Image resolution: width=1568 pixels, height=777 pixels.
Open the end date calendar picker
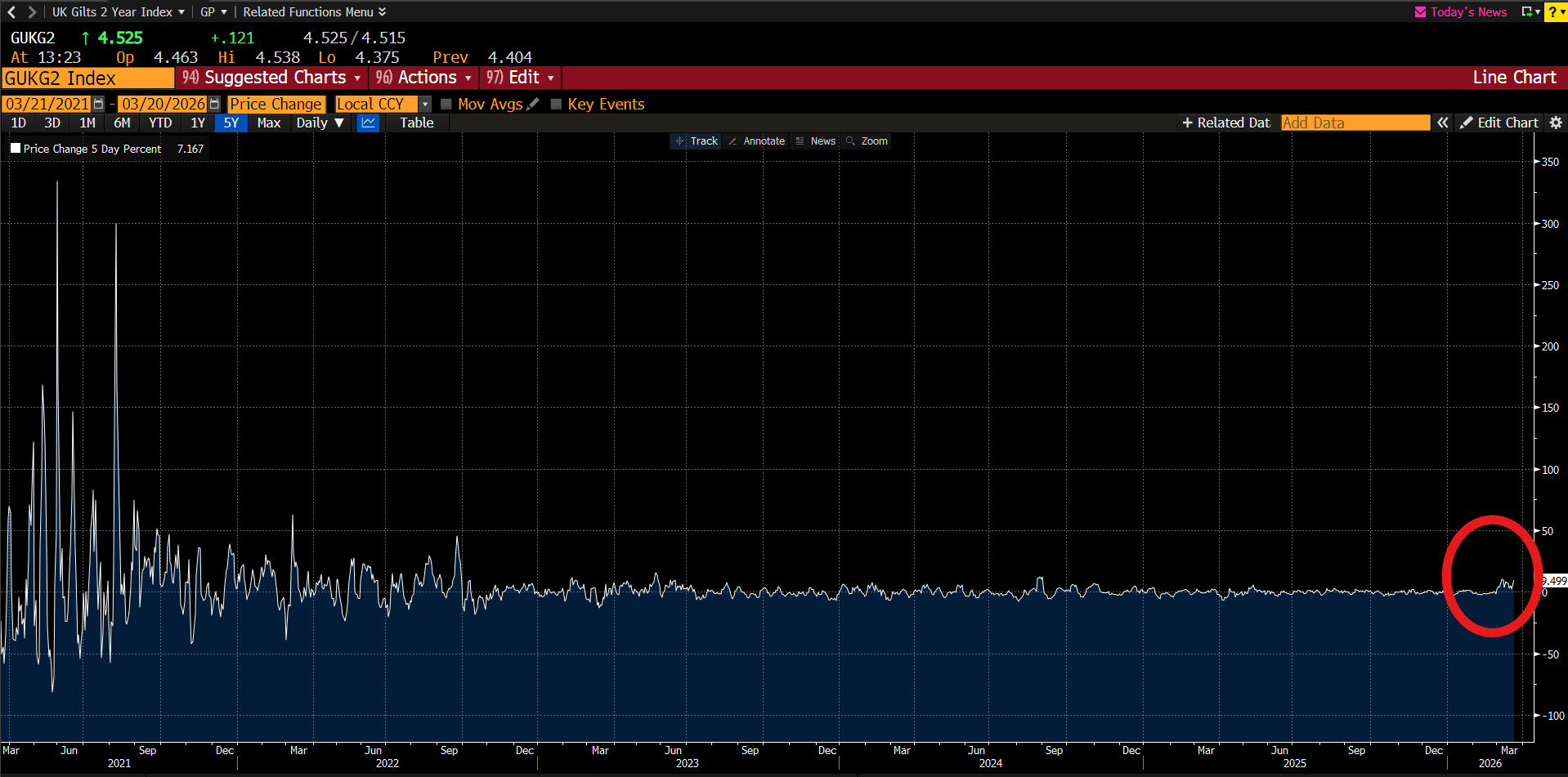click(x=214, y=104)
